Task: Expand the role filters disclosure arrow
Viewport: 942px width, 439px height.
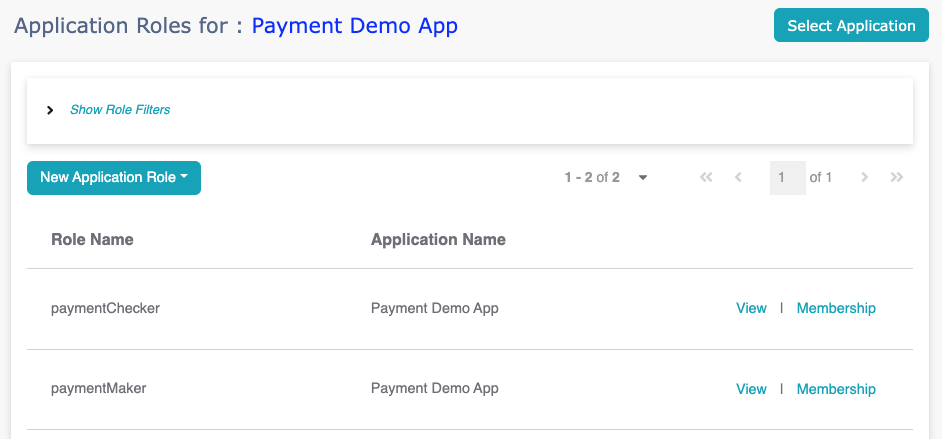Action: [x=50, y=110]
